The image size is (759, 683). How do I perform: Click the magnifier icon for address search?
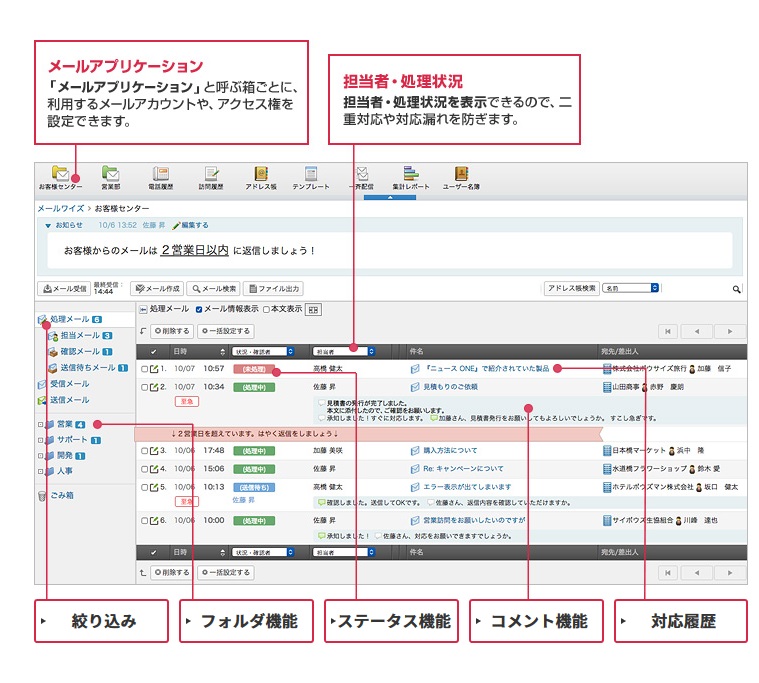tap(736, 289)
